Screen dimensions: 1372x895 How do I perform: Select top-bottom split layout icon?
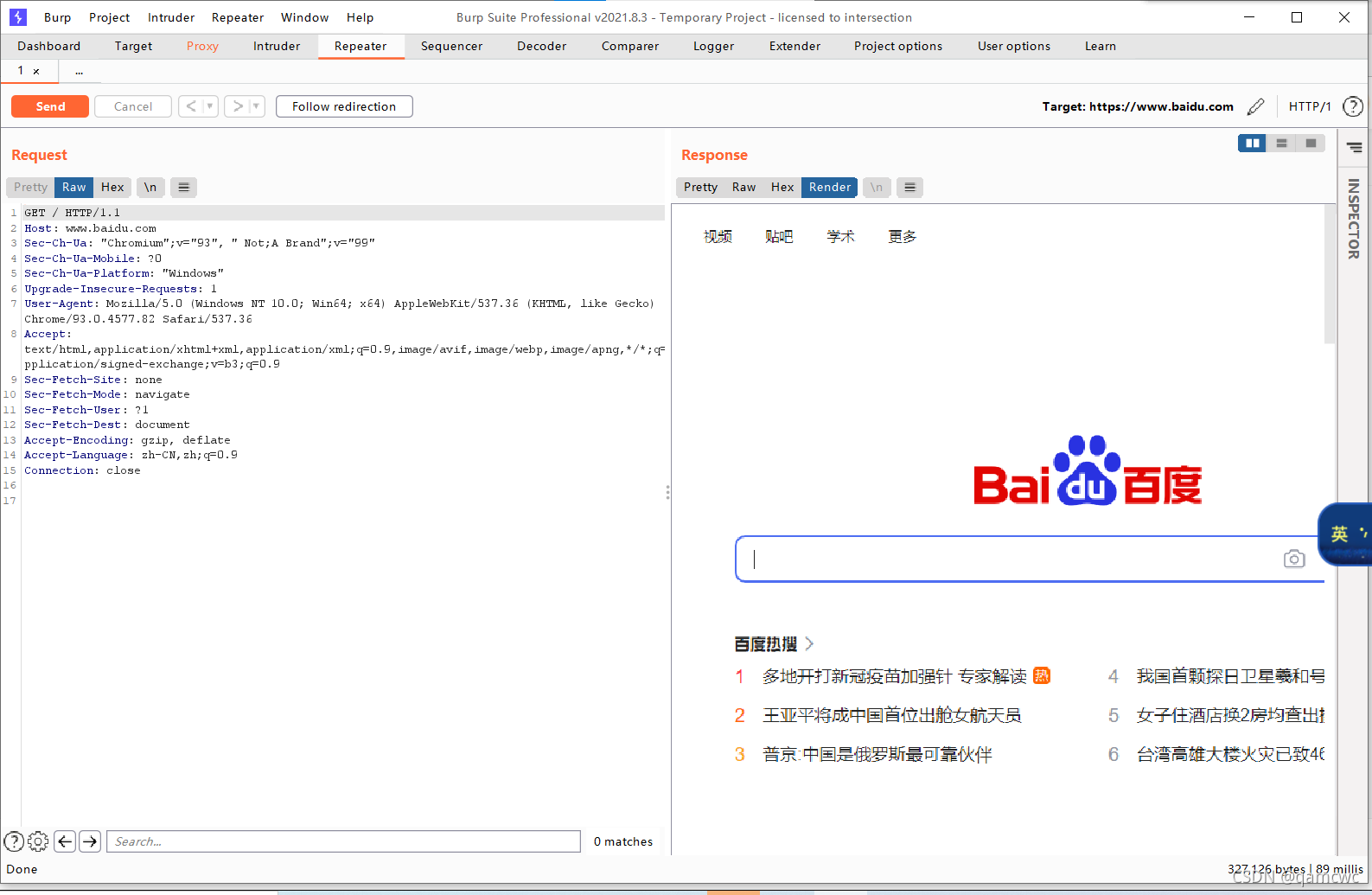[1281, 144]
